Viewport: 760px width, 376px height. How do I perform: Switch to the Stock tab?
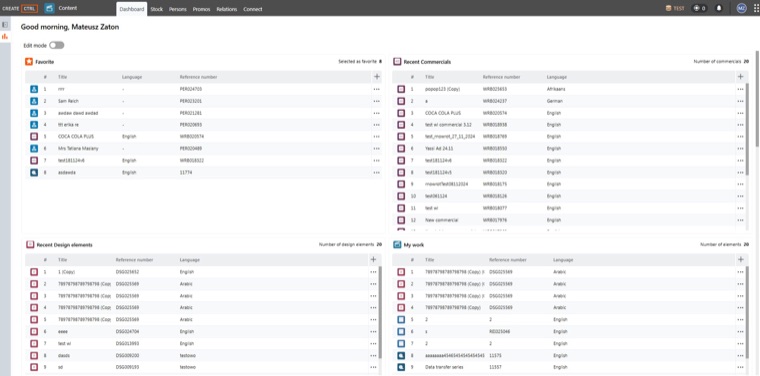[157, 9]
